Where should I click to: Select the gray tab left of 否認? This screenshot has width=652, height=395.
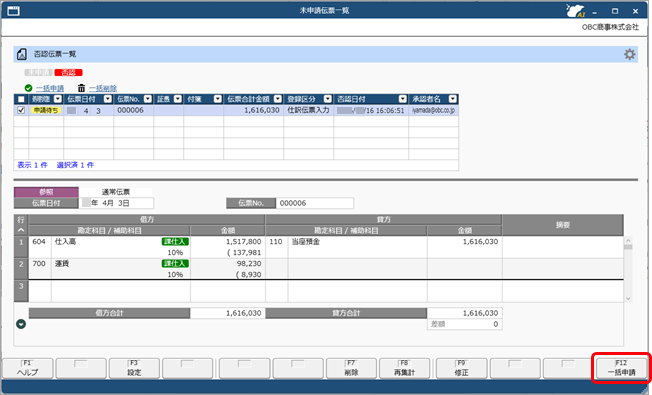click(38, 72)
